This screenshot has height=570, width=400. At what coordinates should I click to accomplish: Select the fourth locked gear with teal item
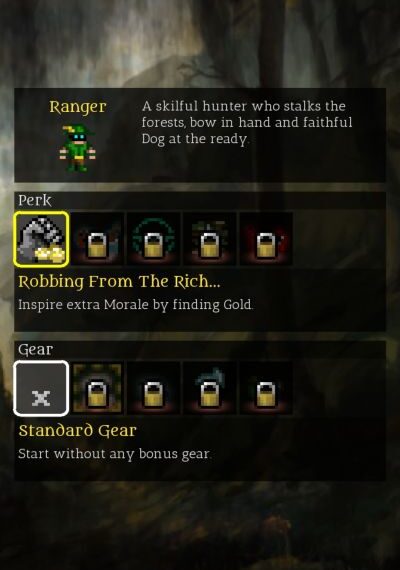(209, 388)
